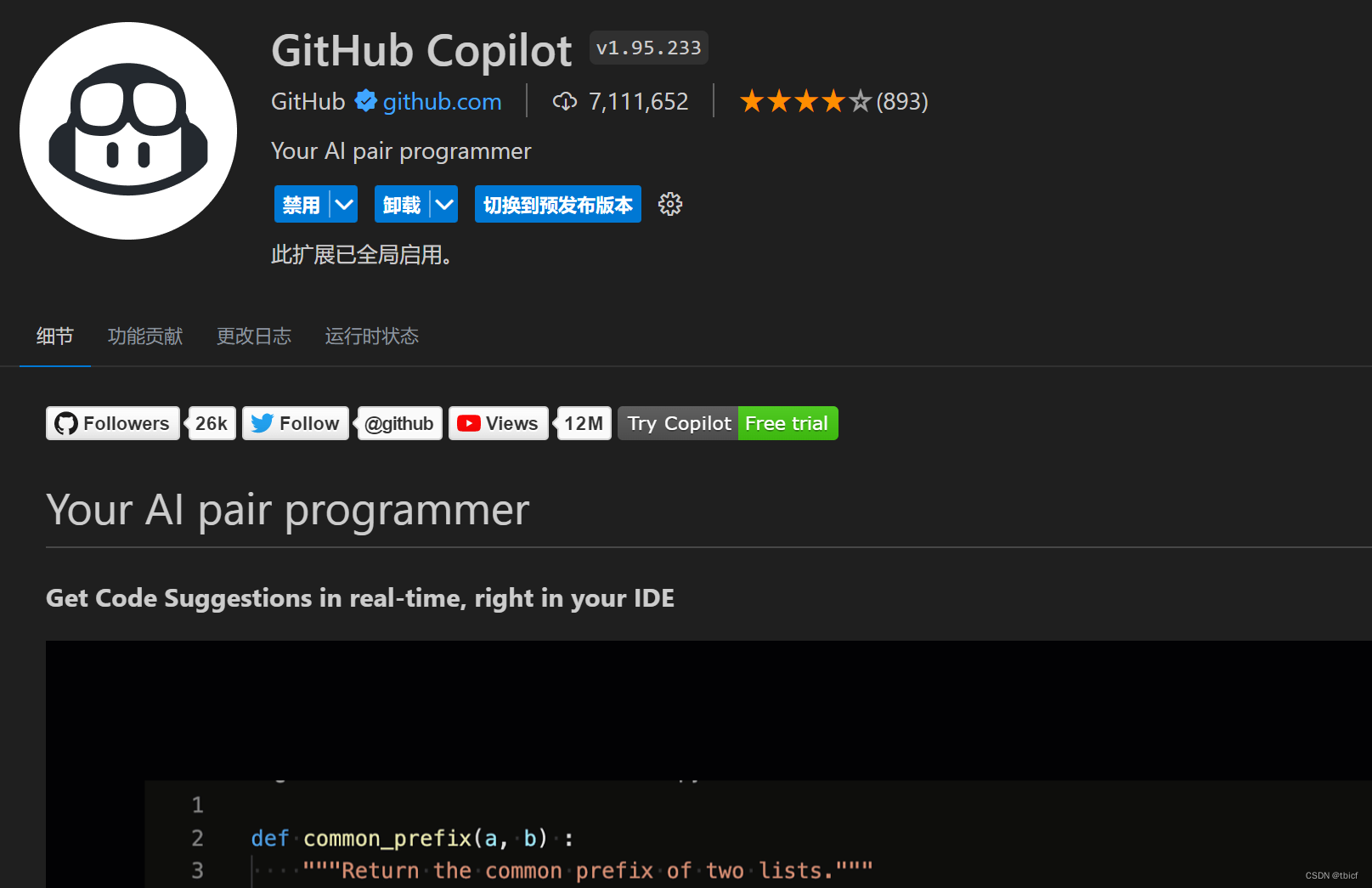Click the GitHub publisher name
The image size is (1372, 888).
point(308,101)
